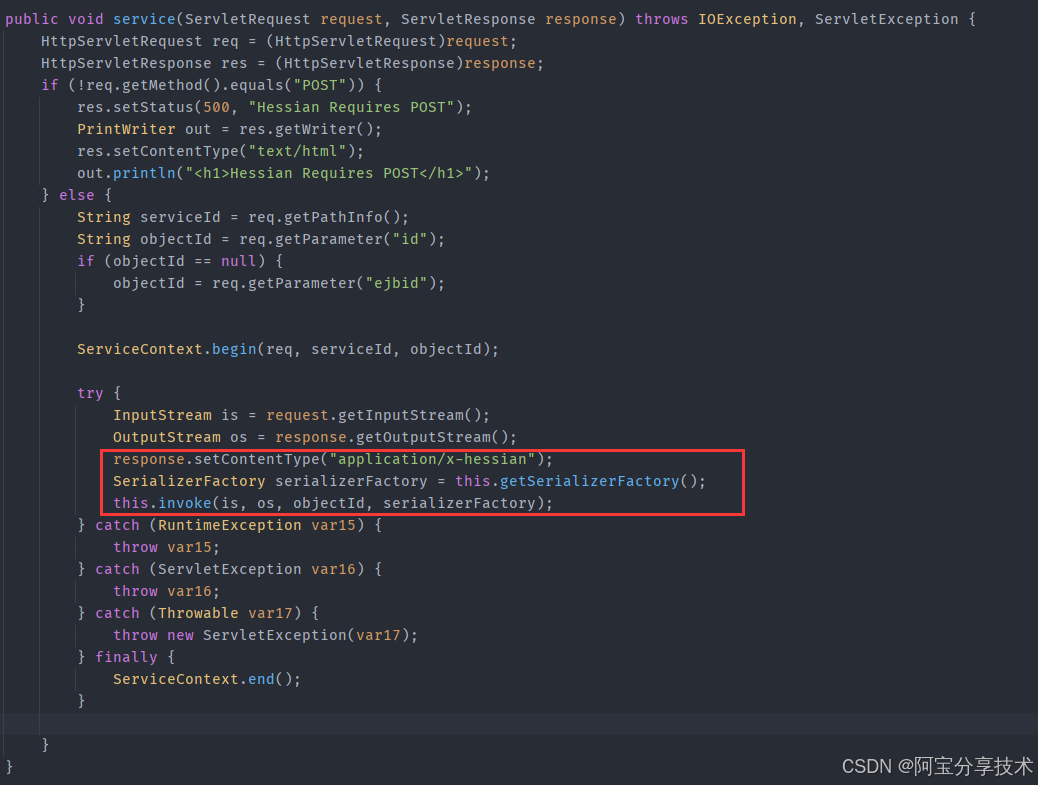1038x785 pixels.
Task: Click the InputStream is declaration
Action: [x=301, y=415]
